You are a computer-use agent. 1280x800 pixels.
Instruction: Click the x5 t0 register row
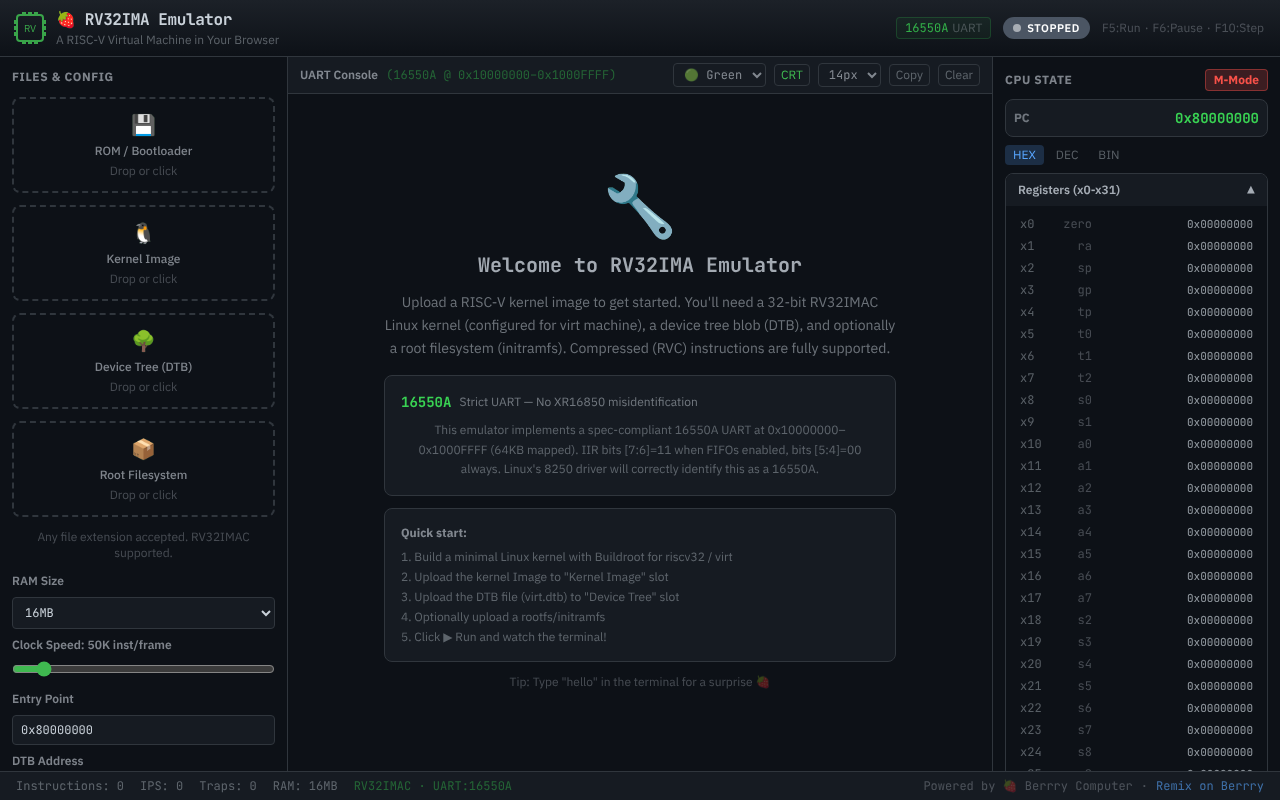tap(1136, 334)
